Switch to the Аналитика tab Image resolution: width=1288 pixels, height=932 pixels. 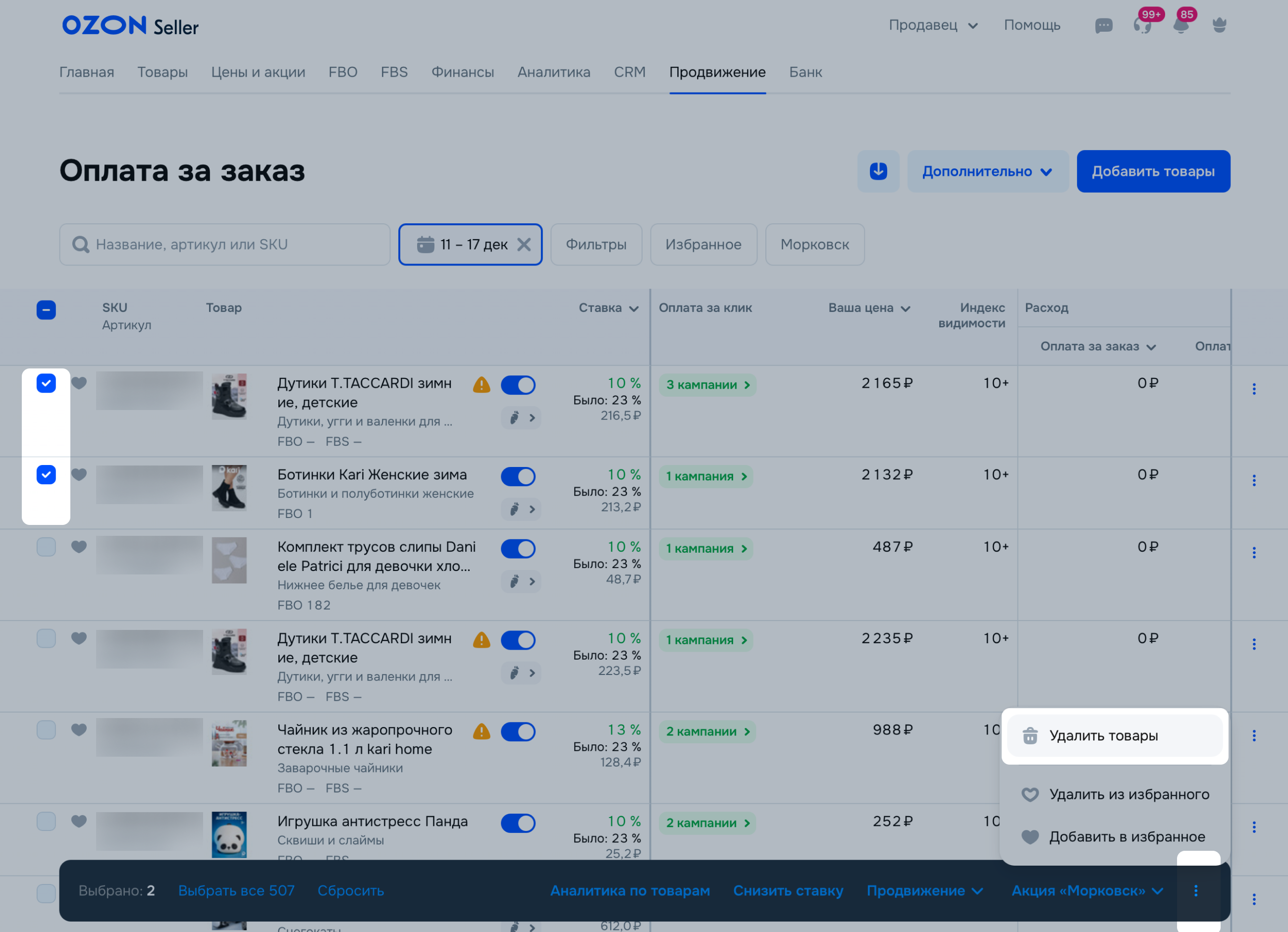click(554, 72)
